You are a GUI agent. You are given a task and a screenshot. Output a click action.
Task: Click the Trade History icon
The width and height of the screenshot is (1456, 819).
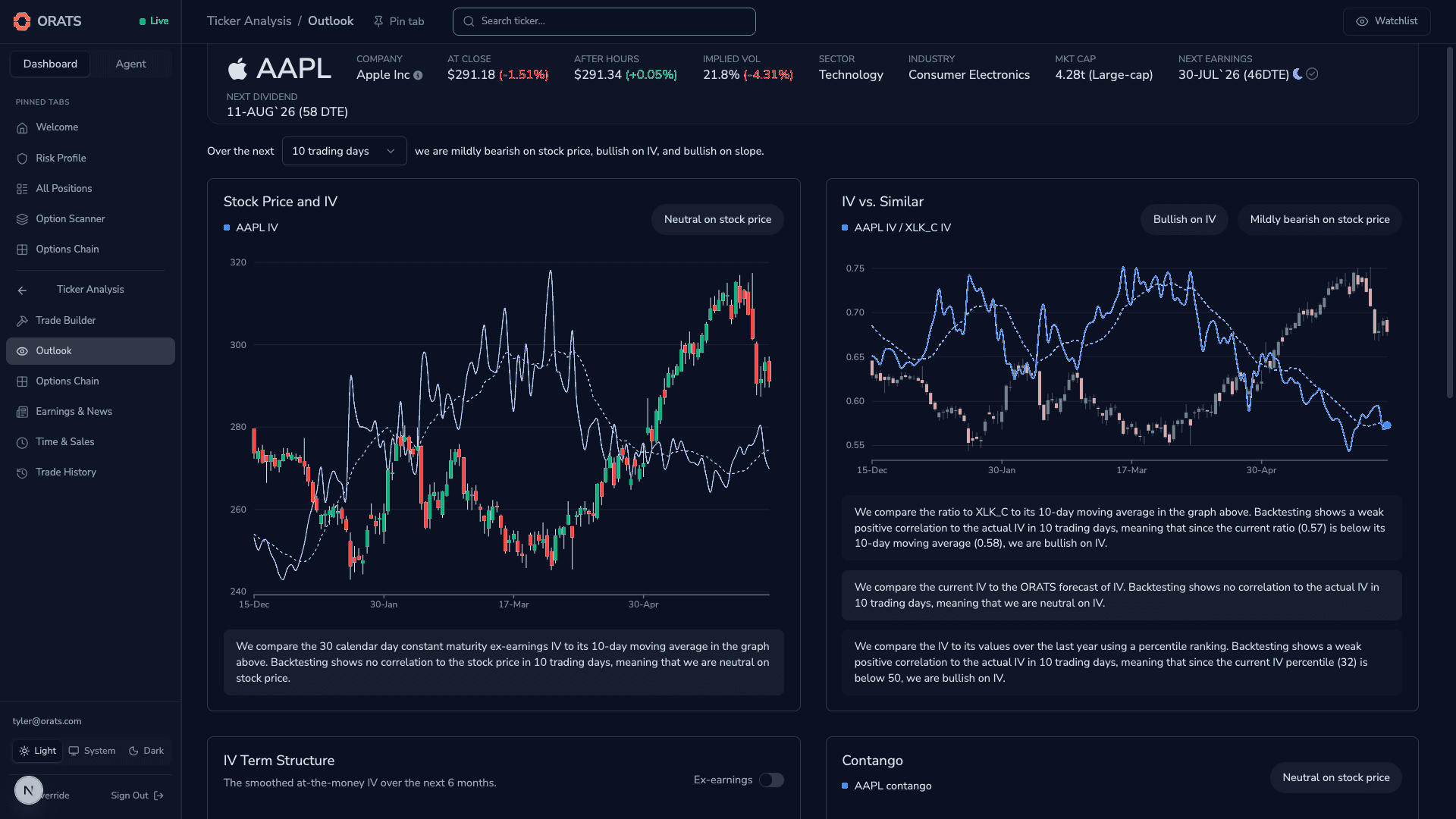pyautogui.click(x=22, y=472)
